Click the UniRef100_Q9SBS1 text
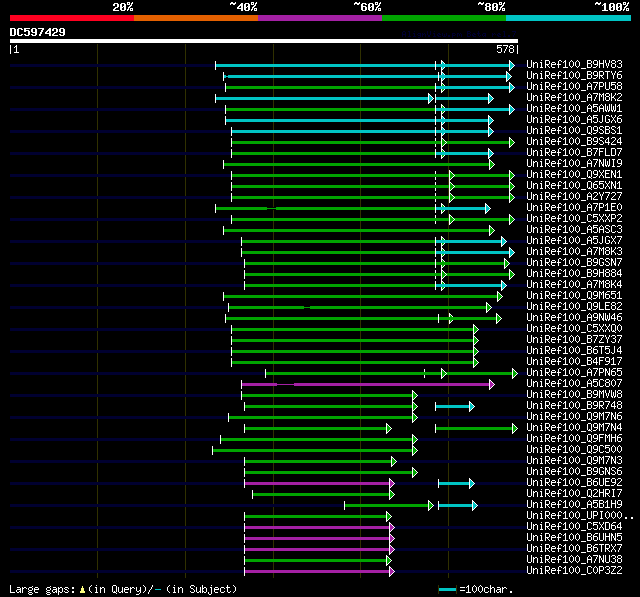Screen dimensions: 640x597 click(x=574, y=131)
